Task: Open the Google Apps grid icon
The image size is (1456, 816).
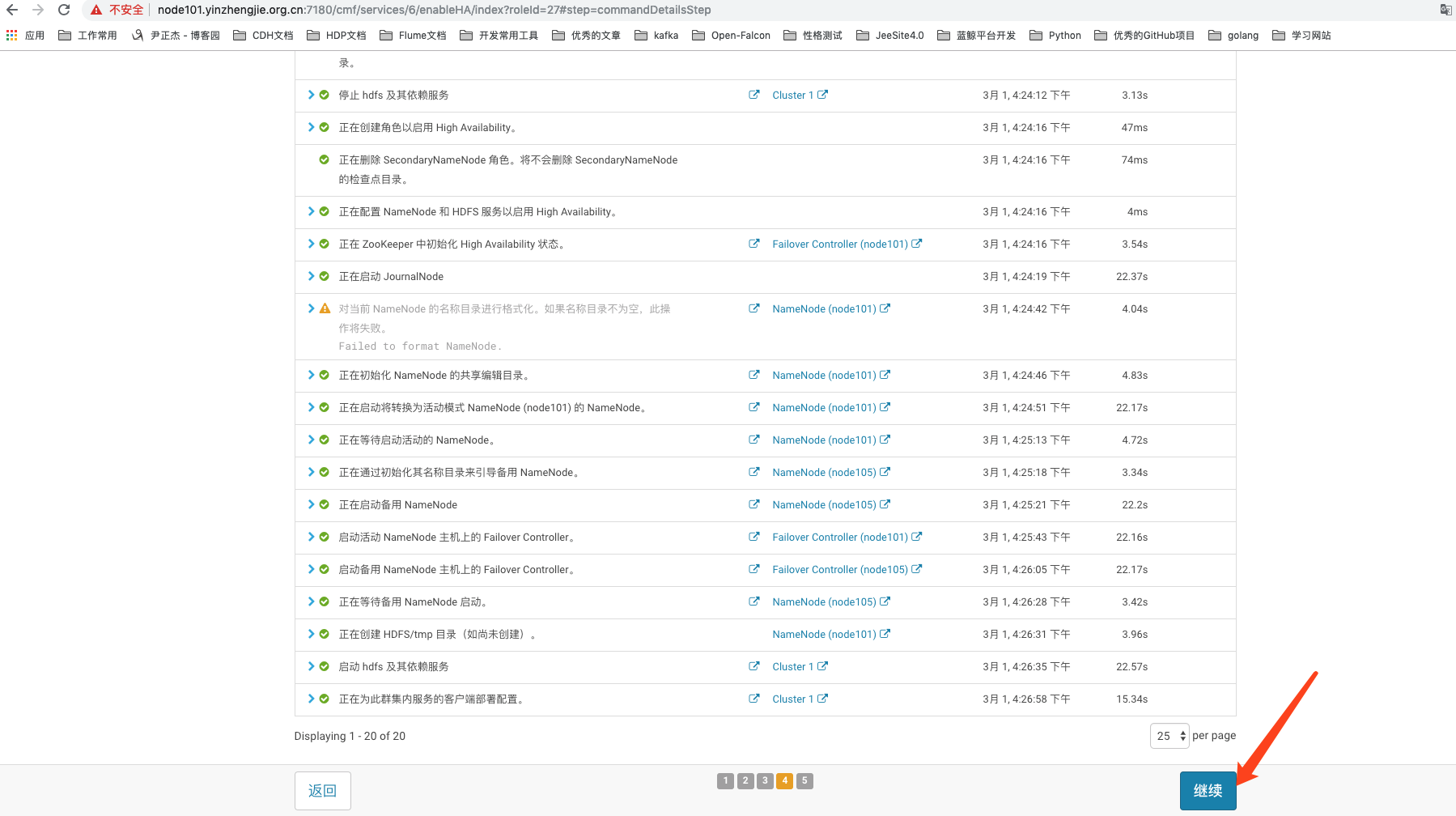Action: pos(11,35)
